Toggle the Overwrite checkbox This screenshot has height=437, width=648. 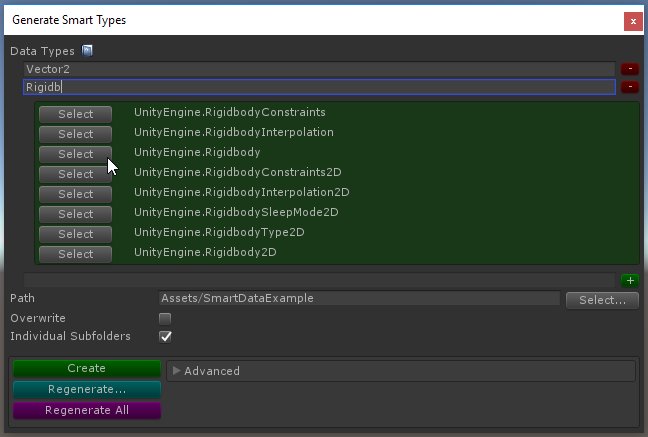165,318
